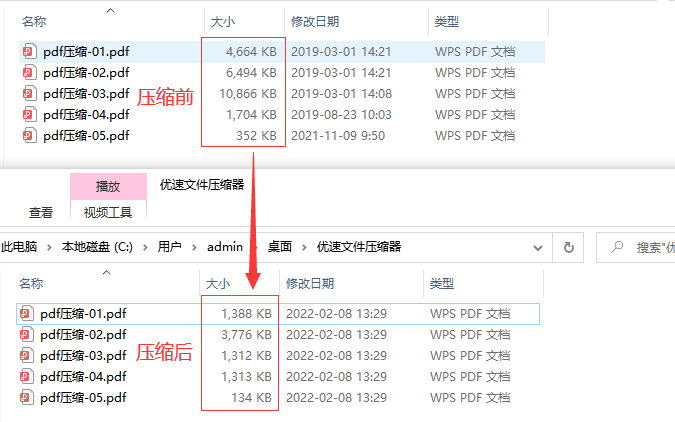Go to 桌面 folder in breadcrumb
This screenshot has width=675, height=422.
(x=280, y=247)
